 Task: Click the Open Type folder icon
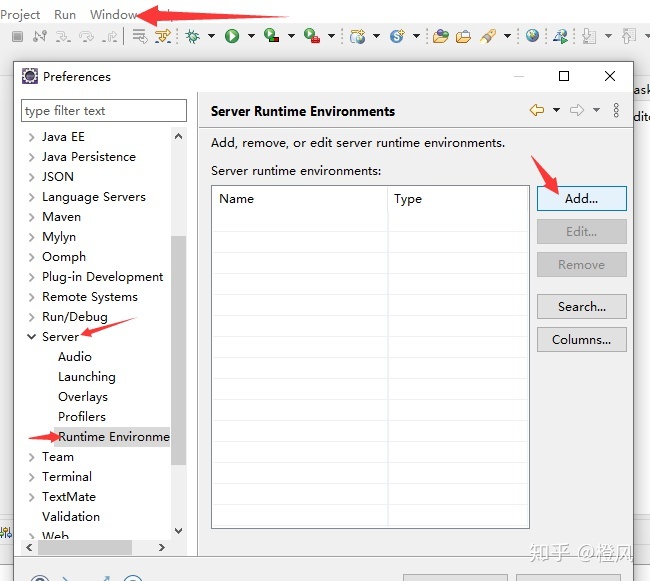point(441,36)
